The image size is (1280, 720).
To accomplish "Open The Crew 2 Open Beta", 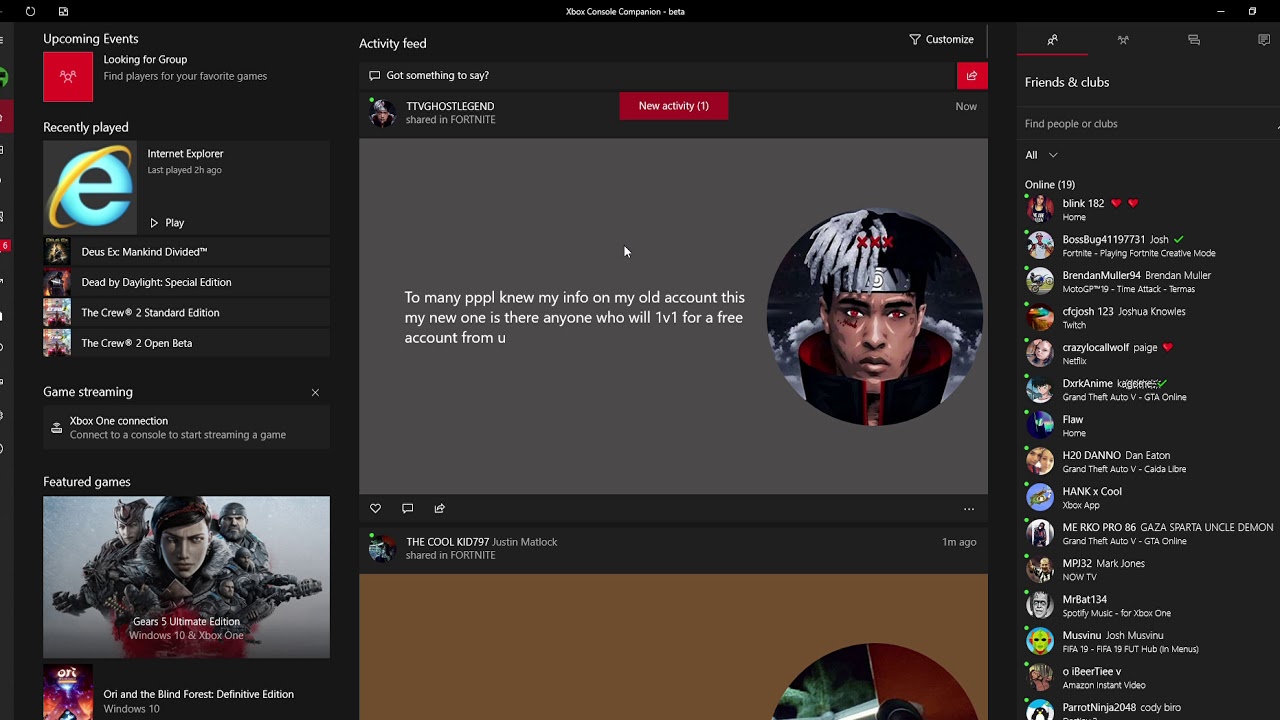I will [x=186, y=343].
